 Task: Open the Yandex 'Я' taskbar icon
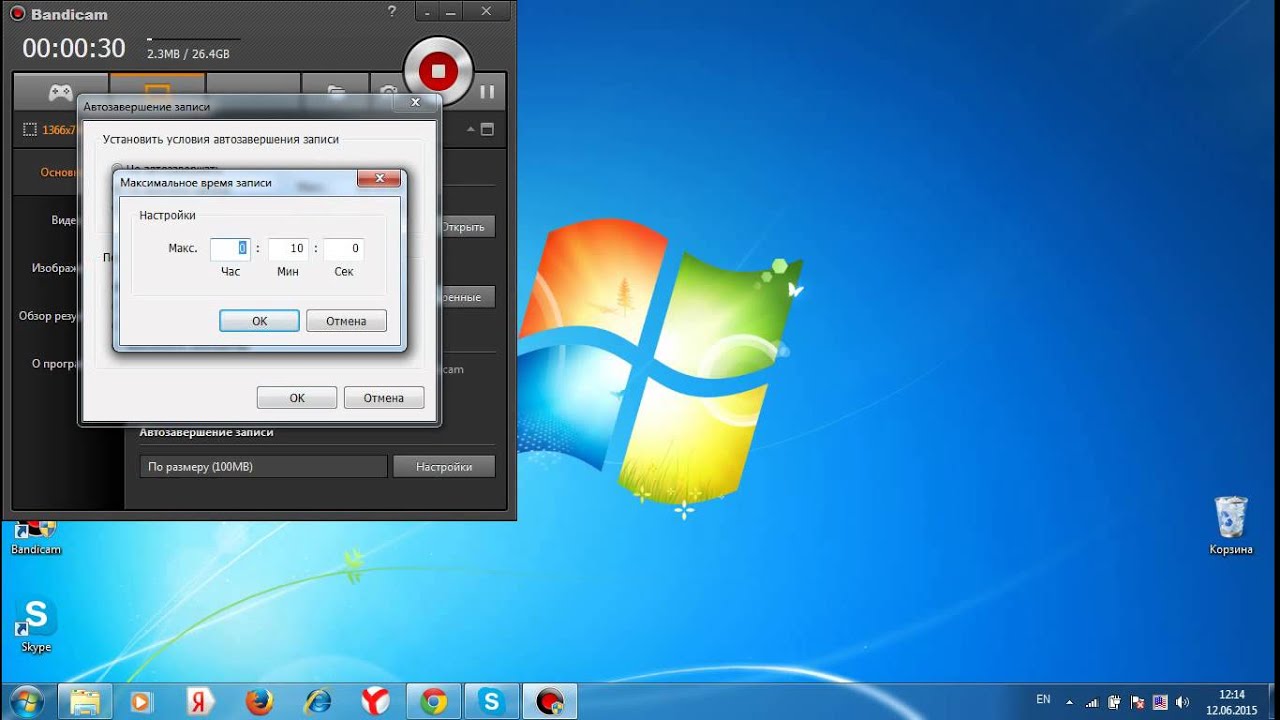(x=200, y=701)
